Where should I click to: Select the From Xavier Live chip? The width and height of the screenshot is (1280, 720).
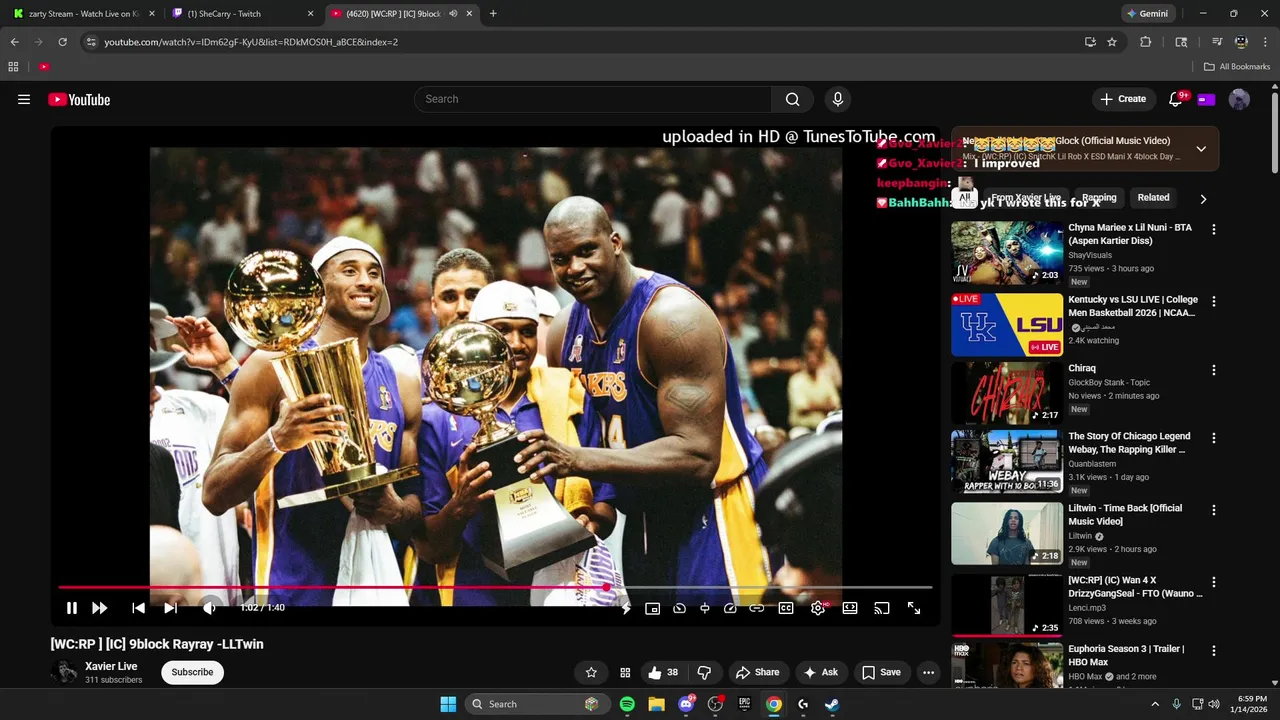1025,198
